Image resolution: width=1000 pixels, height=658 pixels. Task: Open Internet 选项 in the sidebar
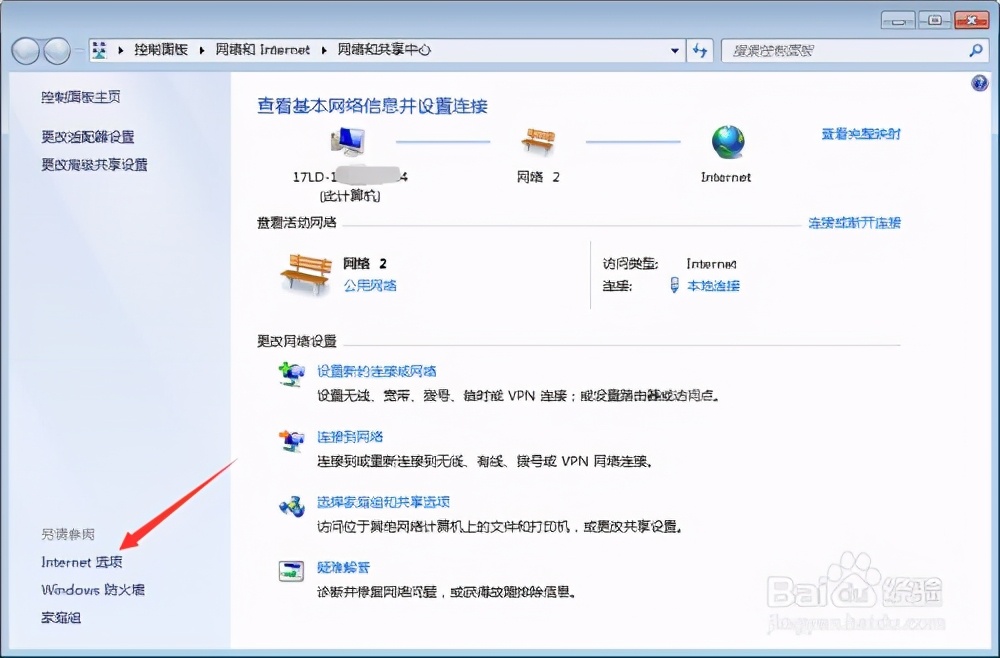80,561
